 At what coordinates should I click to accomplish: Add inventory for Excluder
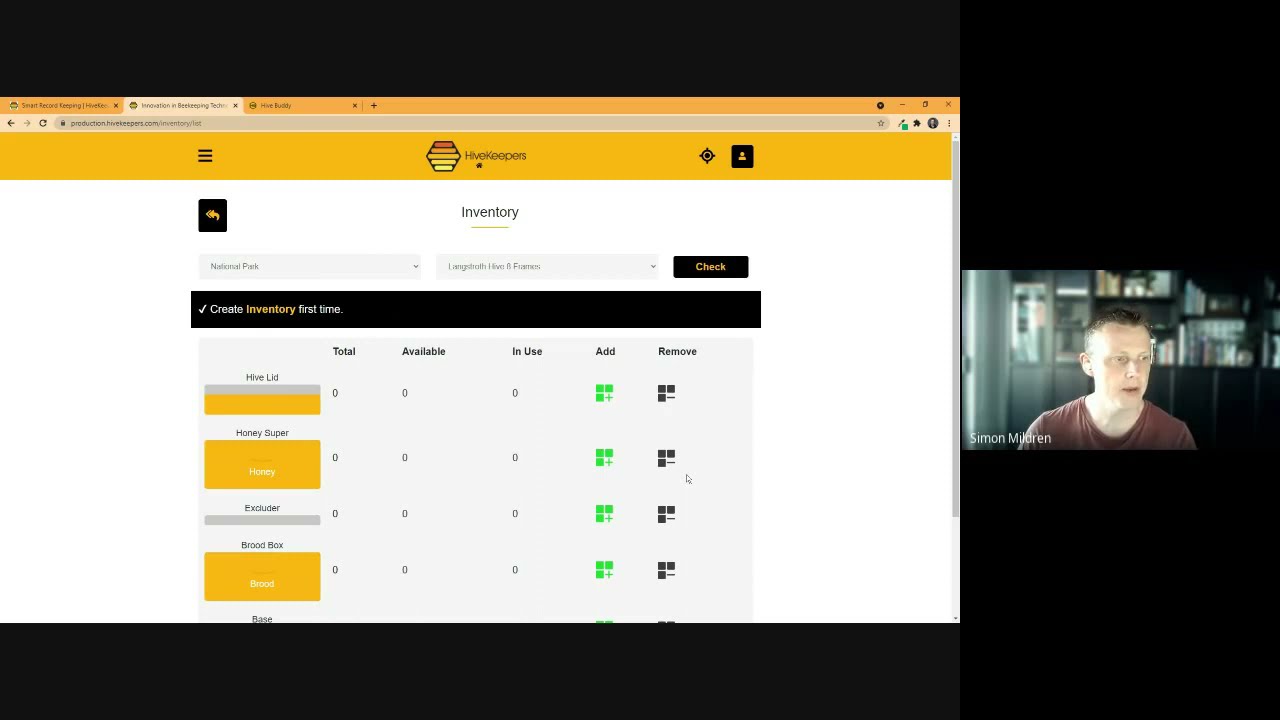(x=604, y=513)
